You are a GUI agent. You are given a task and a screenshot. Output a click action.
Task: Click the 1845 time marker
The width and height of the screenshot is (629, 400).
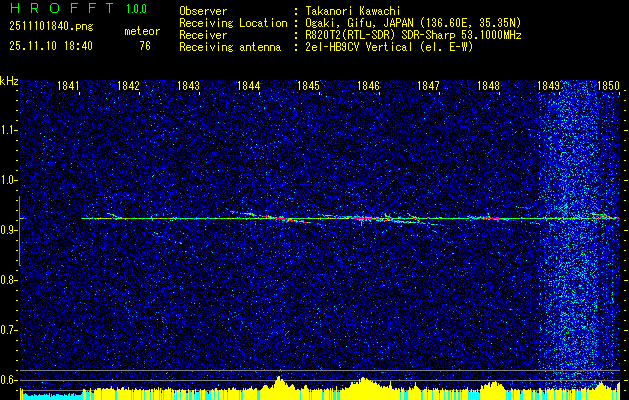tap(308, 85)
